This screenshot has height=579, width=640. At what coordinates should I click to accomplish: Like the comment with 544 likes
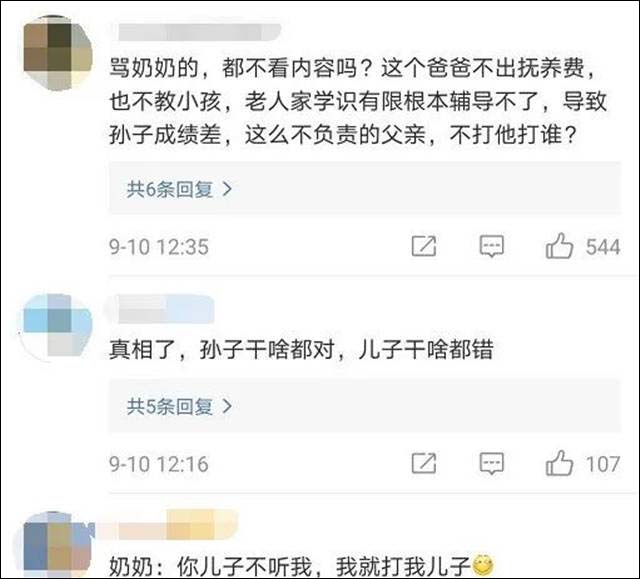pyautogui.click(x=559, y=246)
